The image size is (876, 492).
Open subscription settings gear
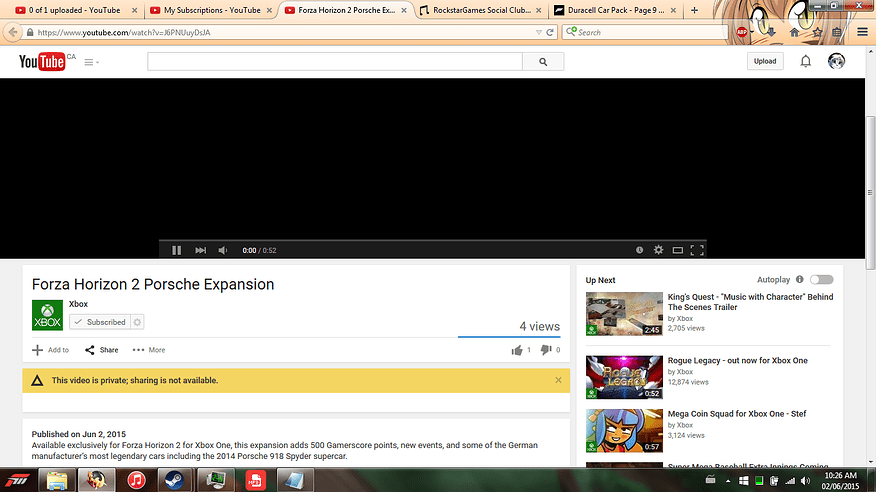coord(137,322)
